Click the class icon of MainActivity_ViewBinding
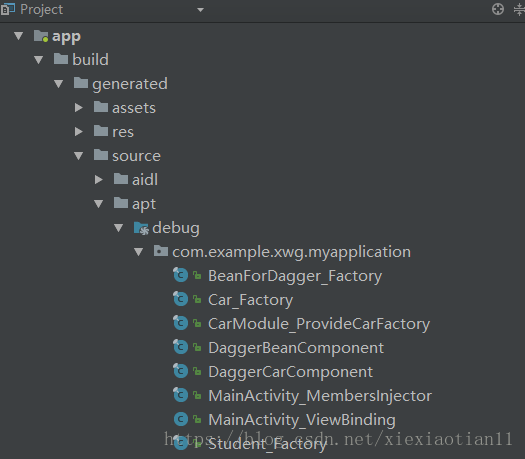This screenshot has height=459, width=525. [181, 419]
